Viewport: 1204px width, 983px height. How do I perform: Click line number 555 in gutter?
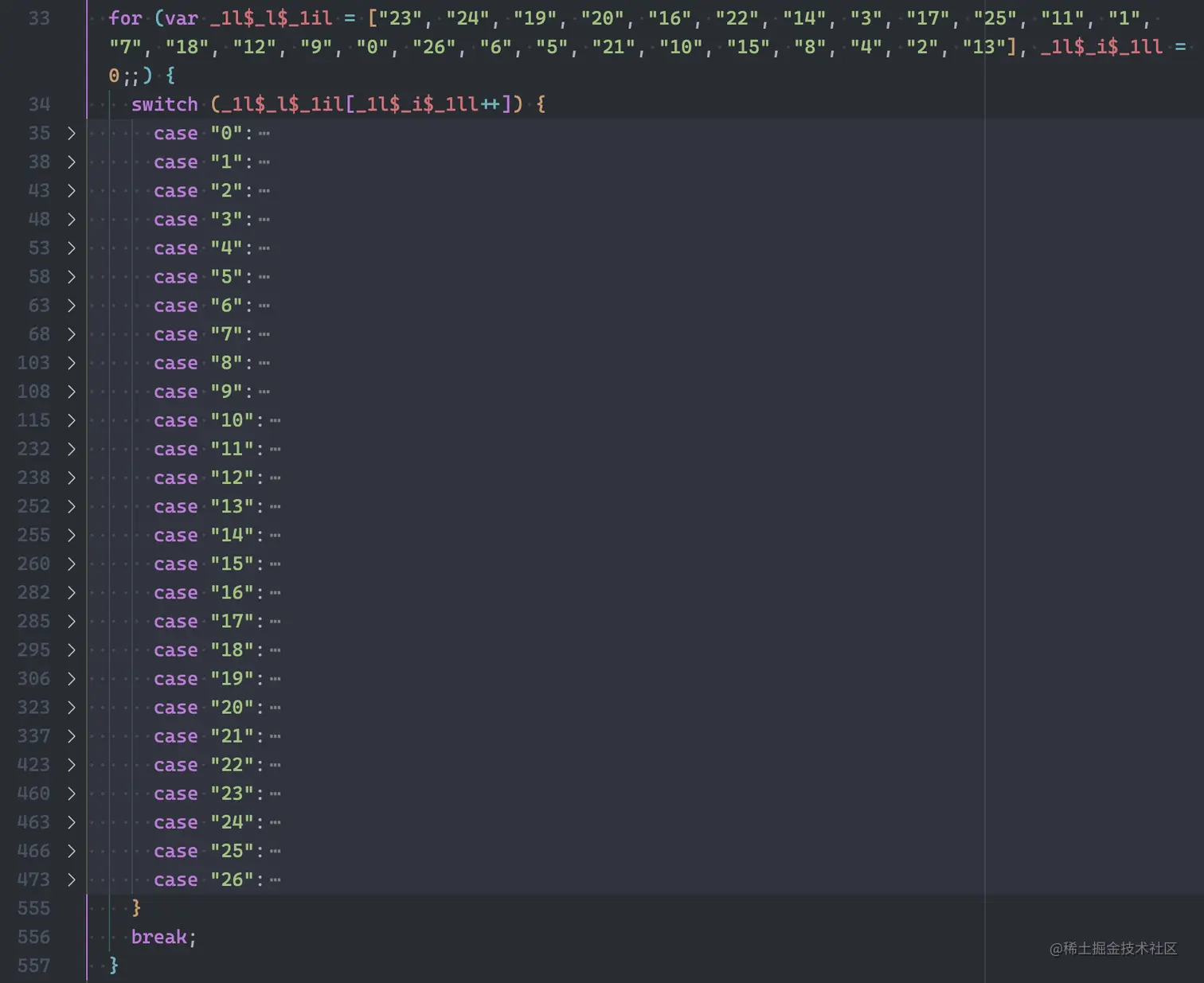33,908
